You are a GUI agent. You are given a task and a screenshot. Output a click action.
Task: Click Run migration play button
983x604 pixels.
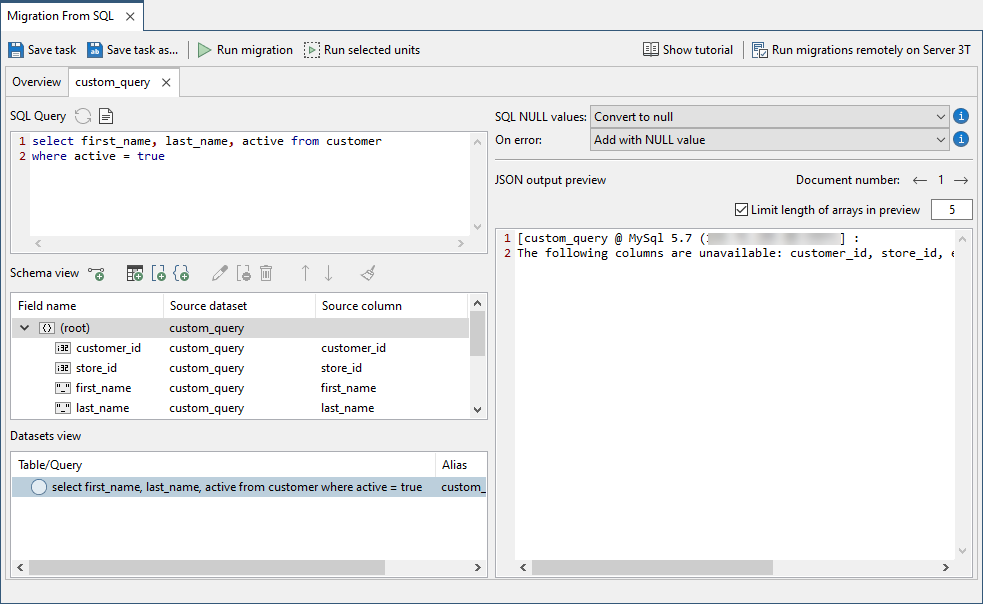(245, 50)
